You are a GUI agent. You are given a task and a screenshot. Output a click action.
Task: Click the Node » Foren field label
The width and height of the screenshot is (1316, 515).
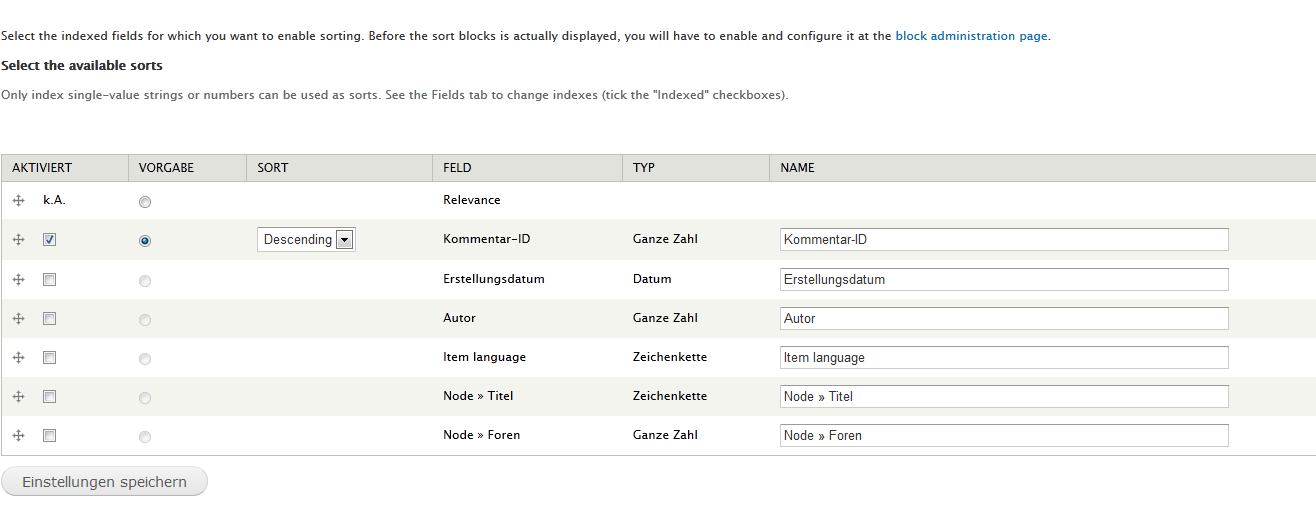pos(482,435)
